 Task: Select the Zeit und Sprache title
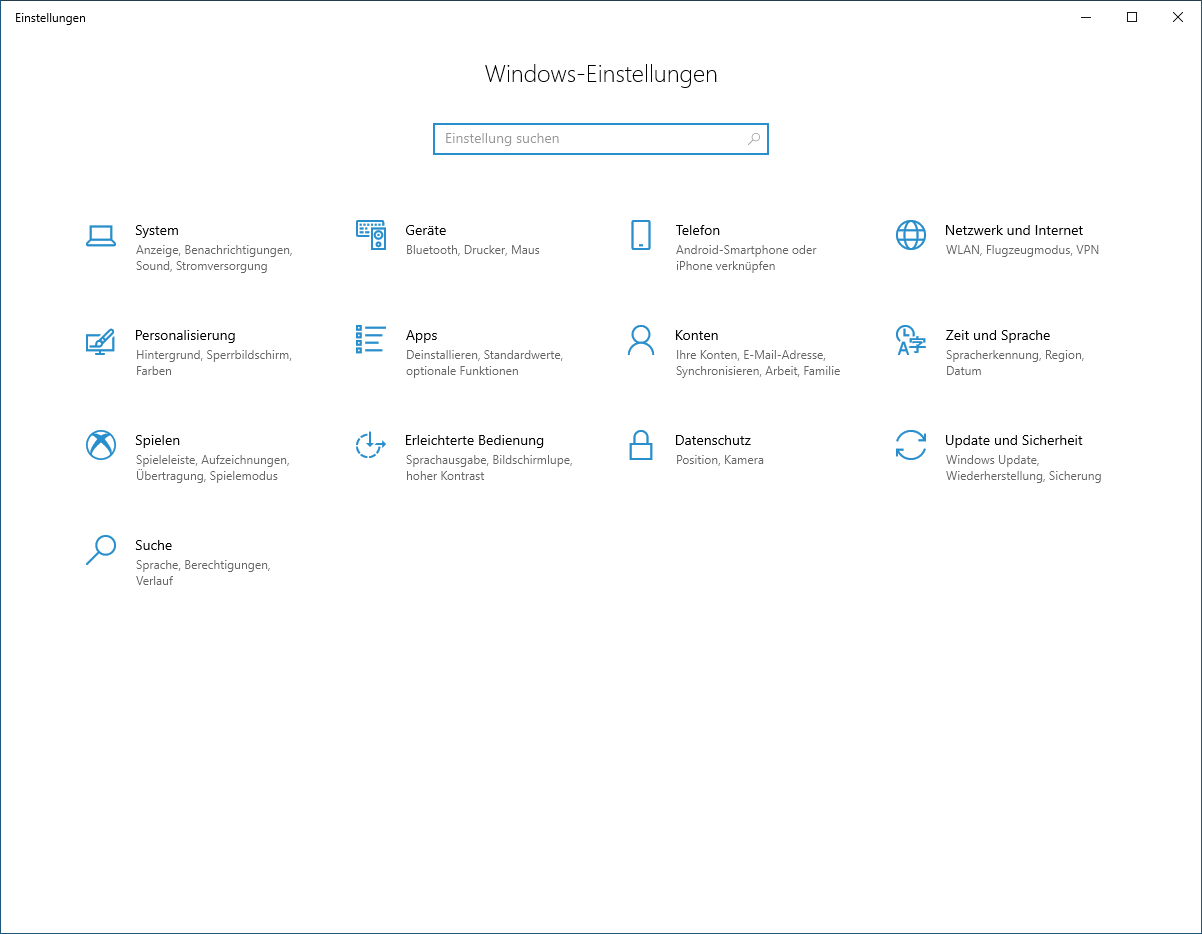(998, 335)
